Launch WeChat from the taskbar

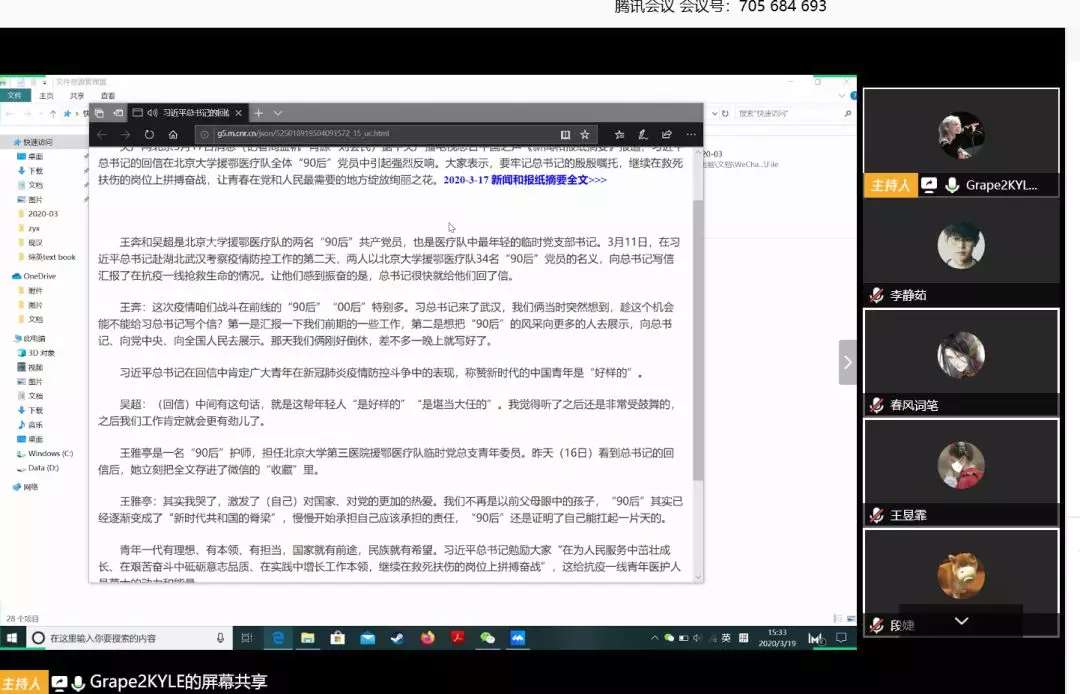tap(487, 638)
